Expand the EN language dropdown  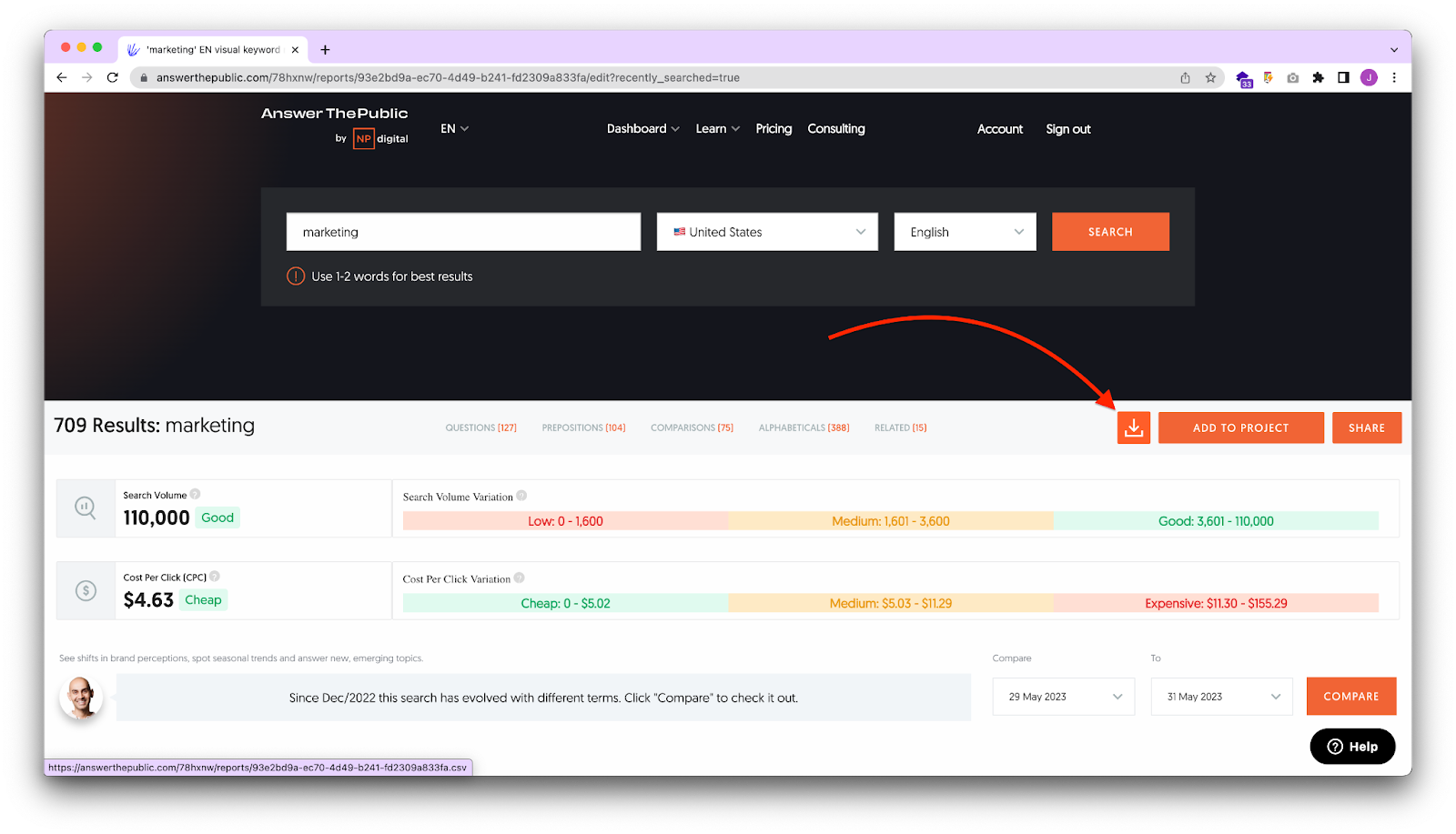(x=455, y=129)
